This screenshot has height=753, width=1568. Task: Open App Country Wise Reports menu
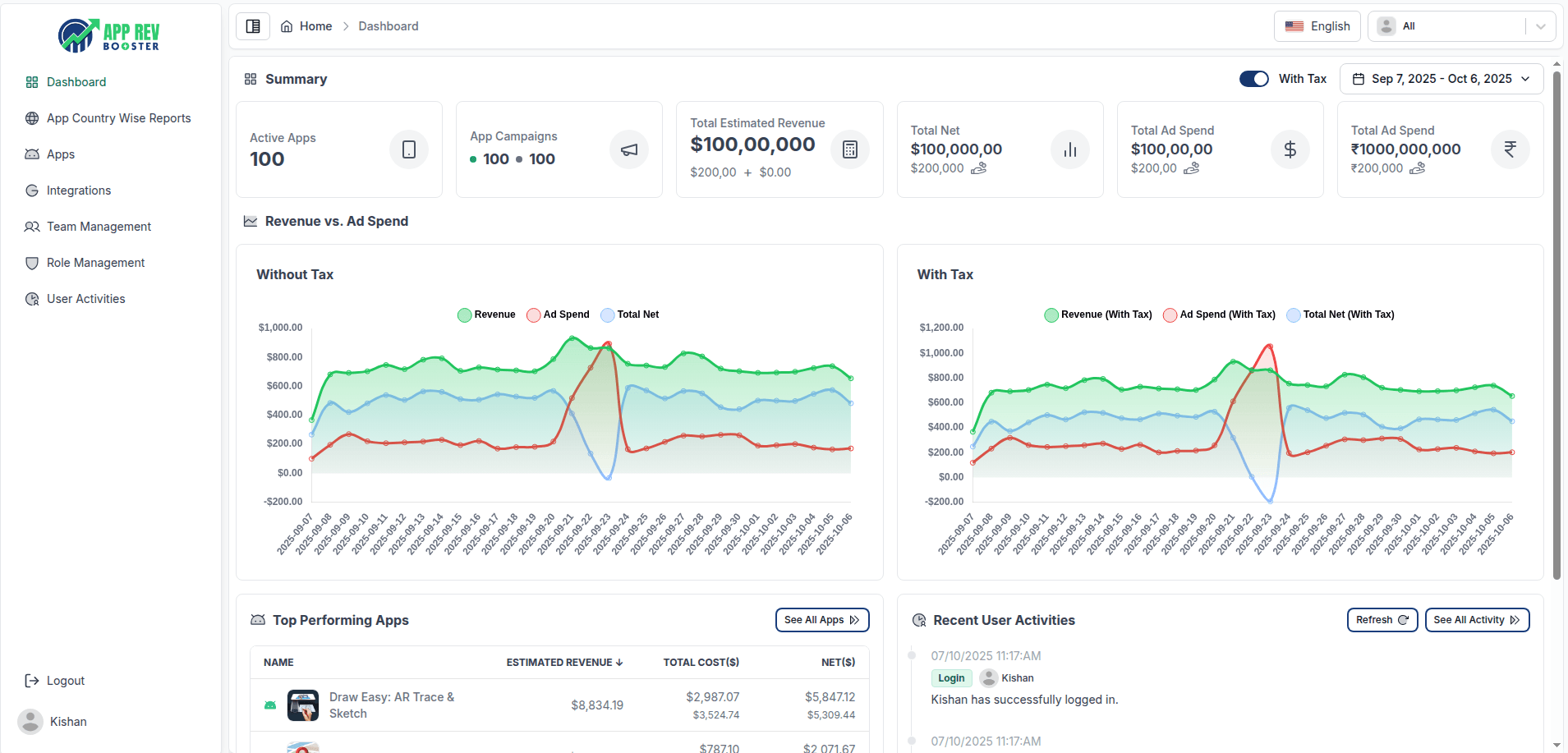(x=118, y=118)
